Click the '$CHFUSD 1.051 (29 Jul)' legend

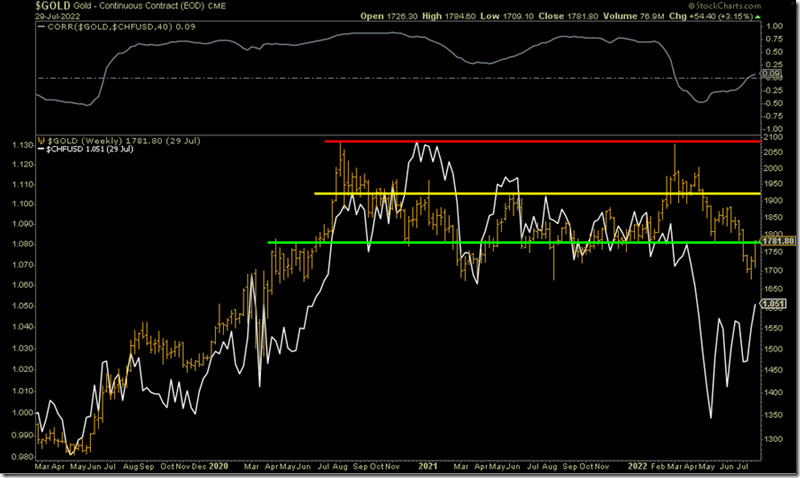point(86,149)
